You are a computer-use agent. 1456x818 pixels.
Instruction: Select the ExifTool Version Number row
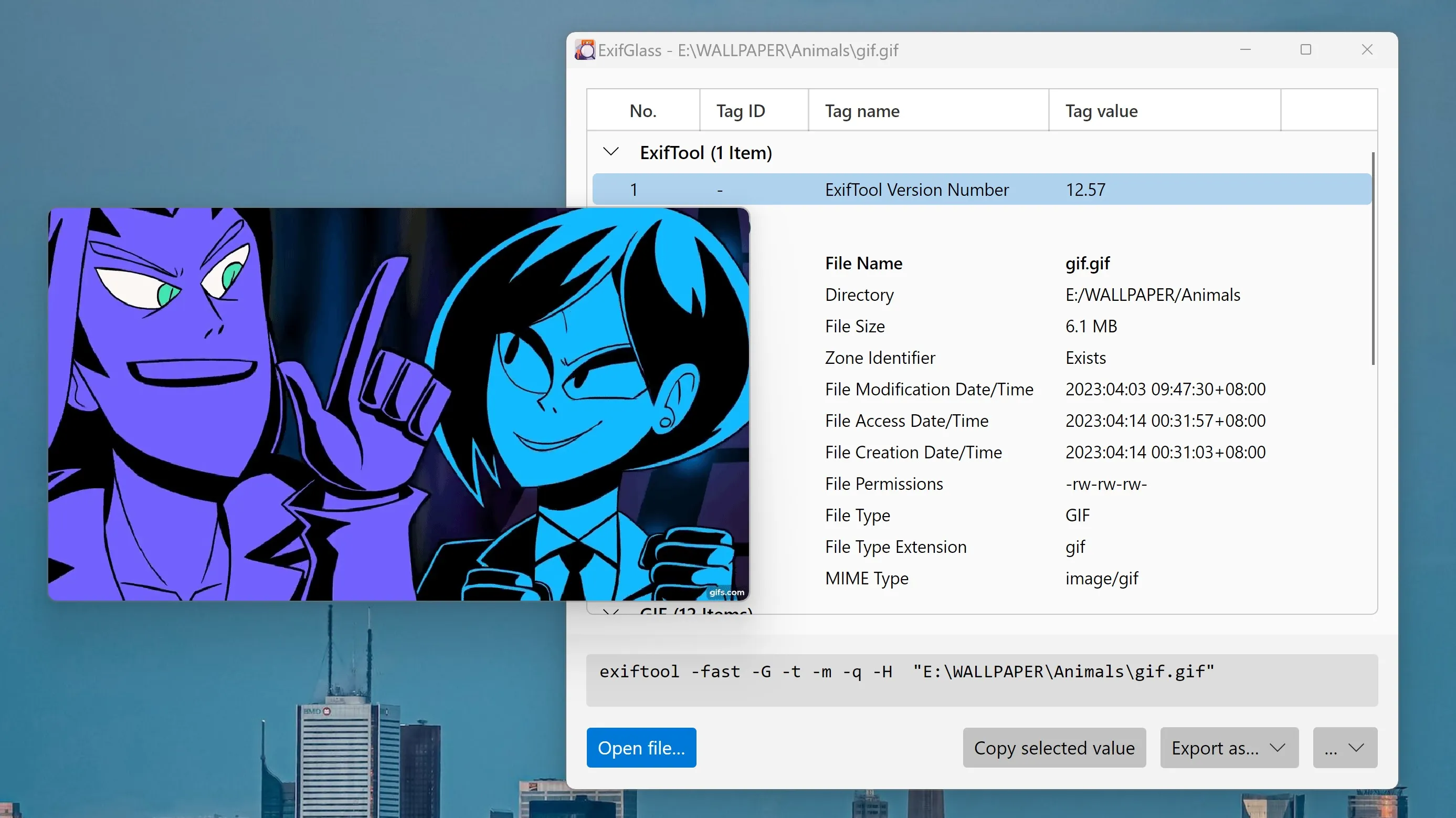tap(916, 190)
